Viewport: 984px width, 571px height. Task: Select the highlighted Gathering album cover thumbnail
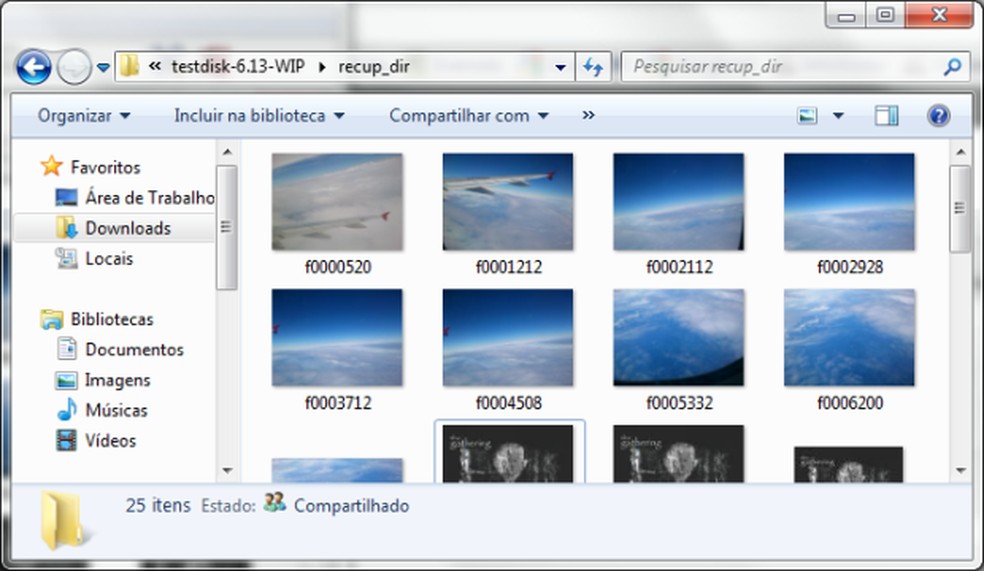pos(508,453)
